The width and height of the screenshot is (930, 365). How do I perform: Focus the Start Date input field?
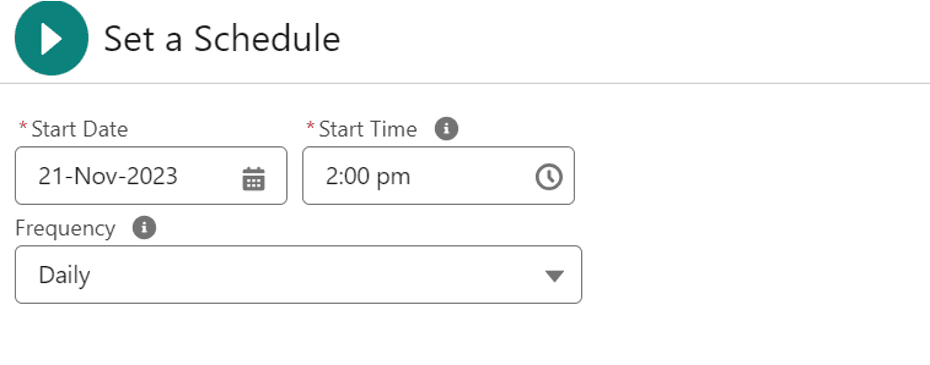point(151,176)
